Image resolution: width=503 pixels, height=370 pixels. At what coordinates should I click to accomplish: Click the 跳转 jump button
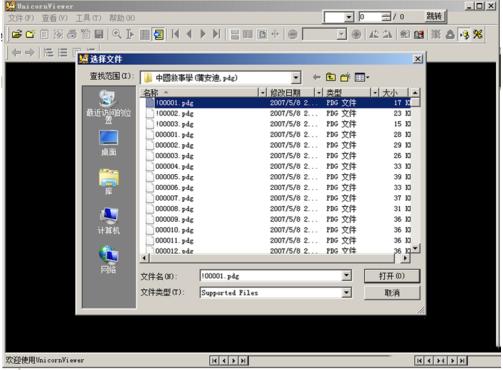[x=434, y=16]
